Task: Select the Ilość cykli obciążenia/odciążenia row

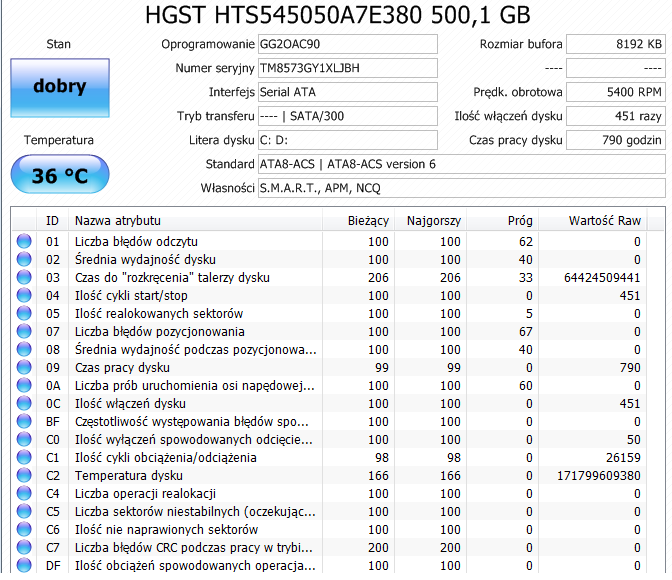Action: [329, 457]
